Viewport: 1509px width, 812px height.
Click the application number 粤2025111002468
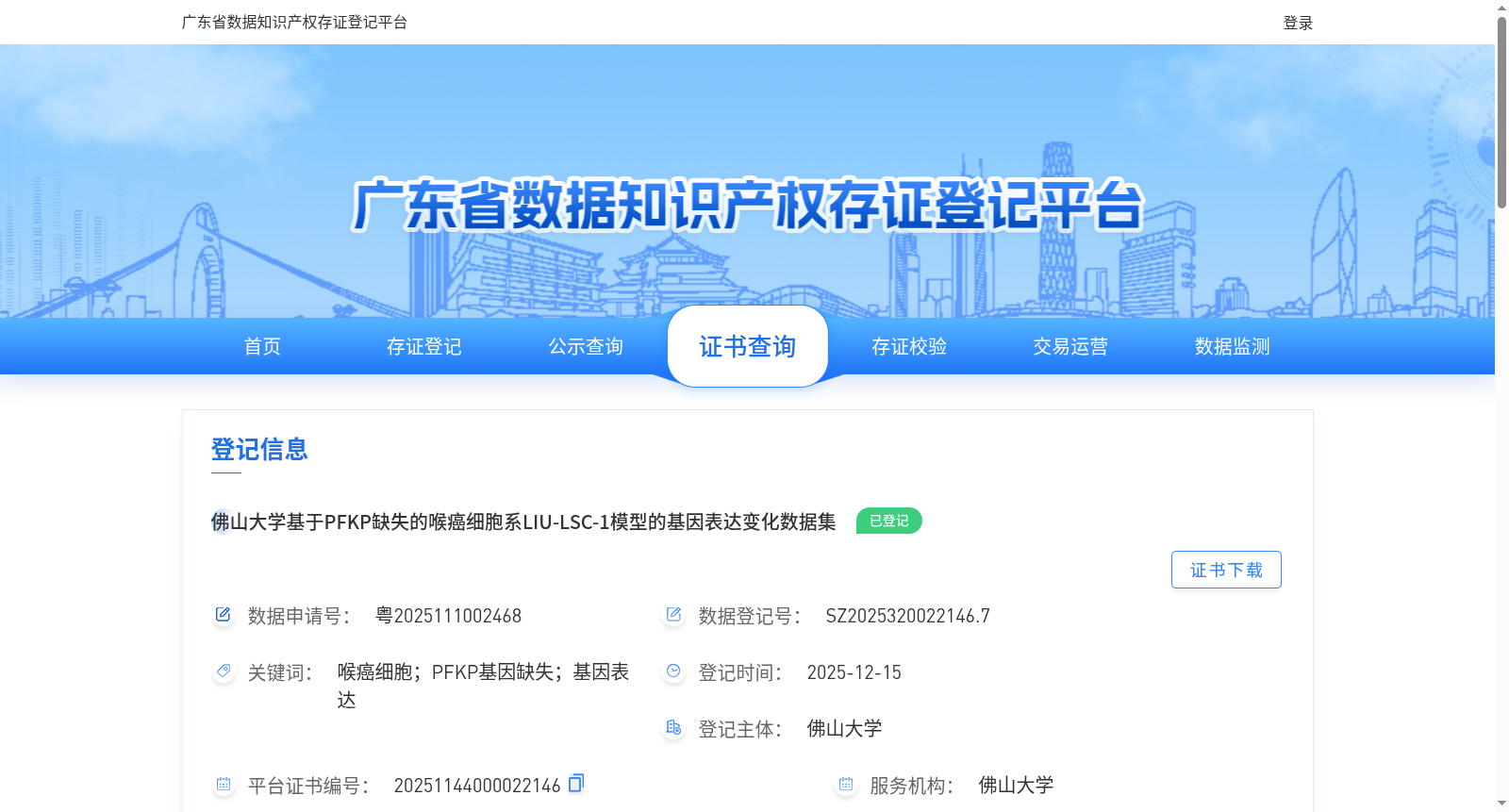[448, 616]
